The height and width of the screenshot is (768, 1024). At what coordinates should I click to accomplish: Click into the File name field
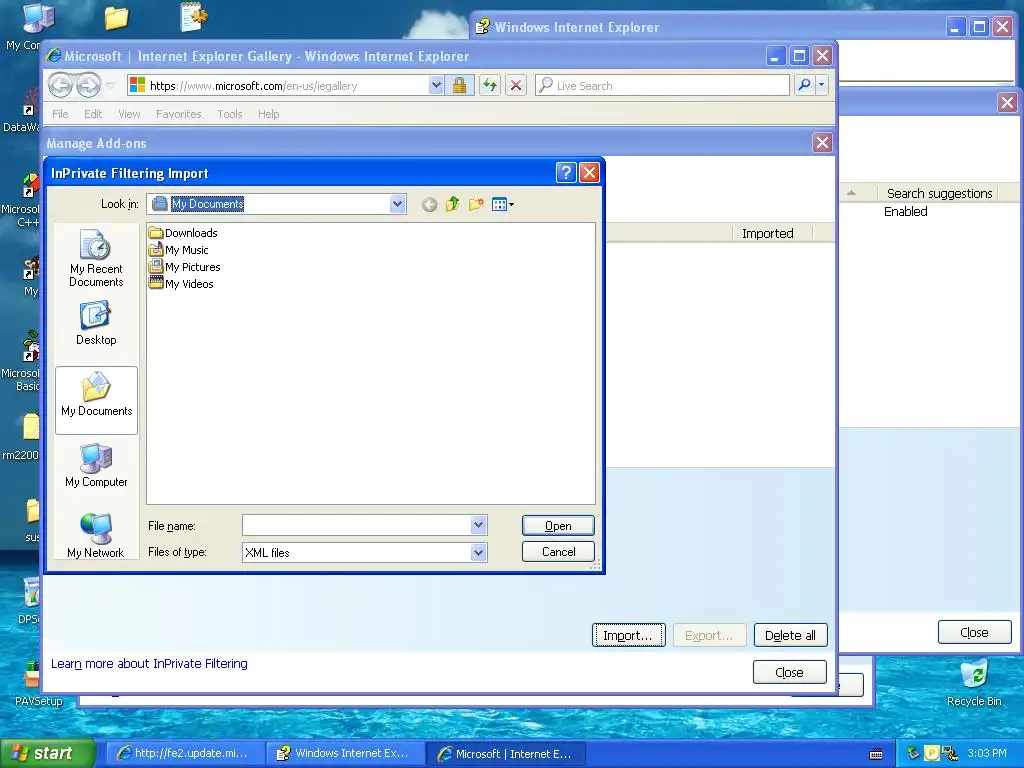[357, 525]
